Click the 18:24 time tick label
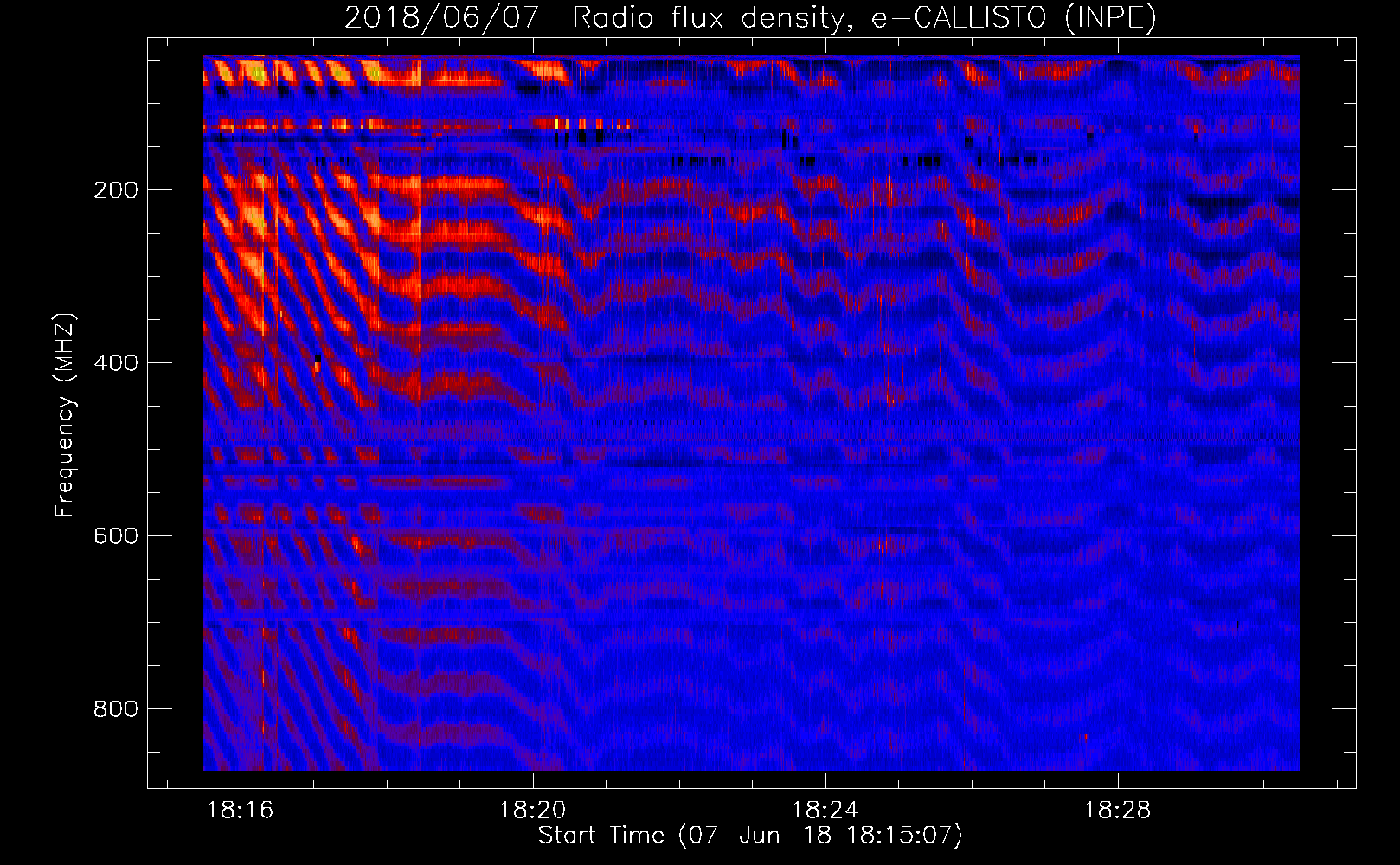 (x=825, y=810)
